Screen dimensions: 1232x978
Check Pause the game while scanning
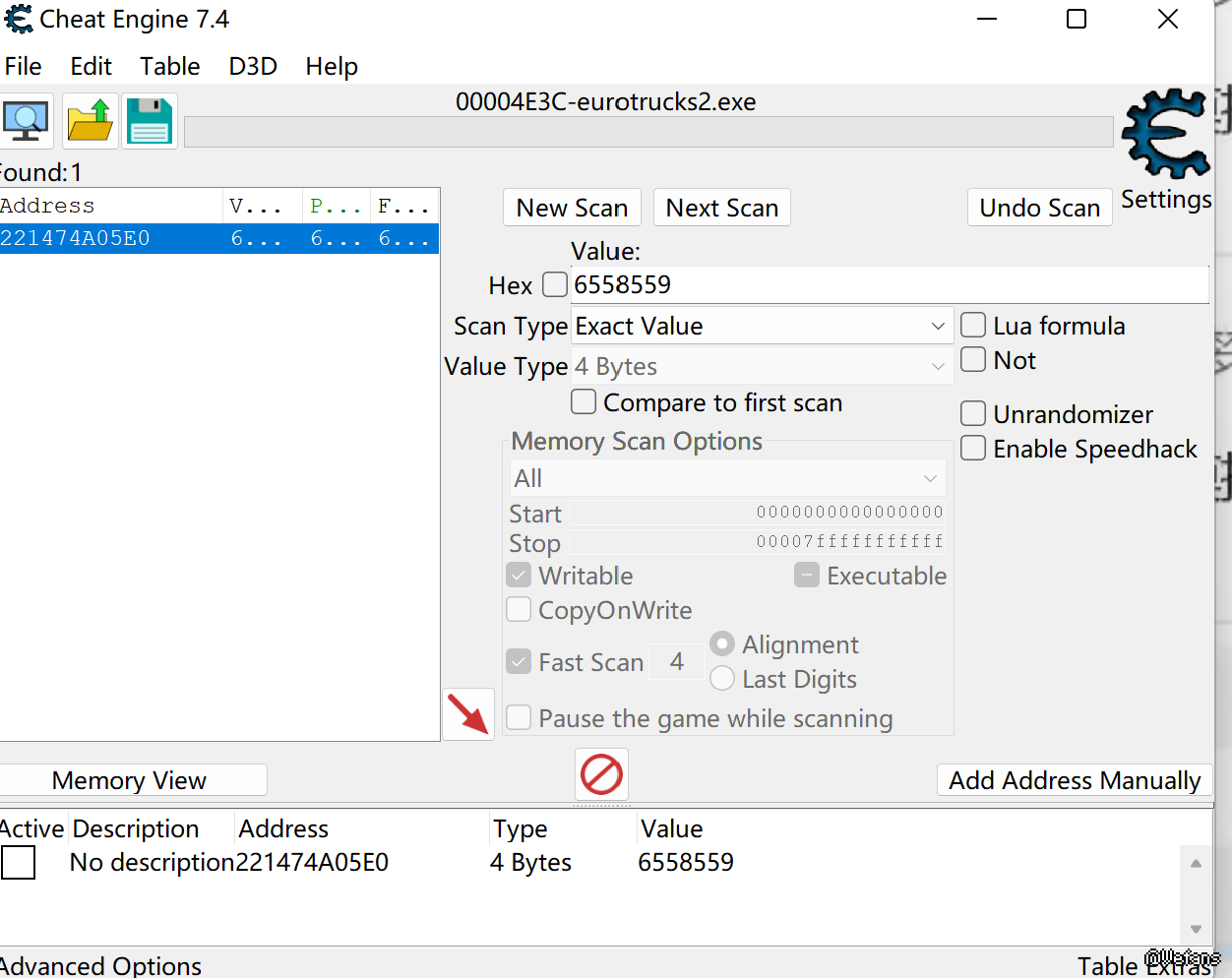[x=519, y=717]
